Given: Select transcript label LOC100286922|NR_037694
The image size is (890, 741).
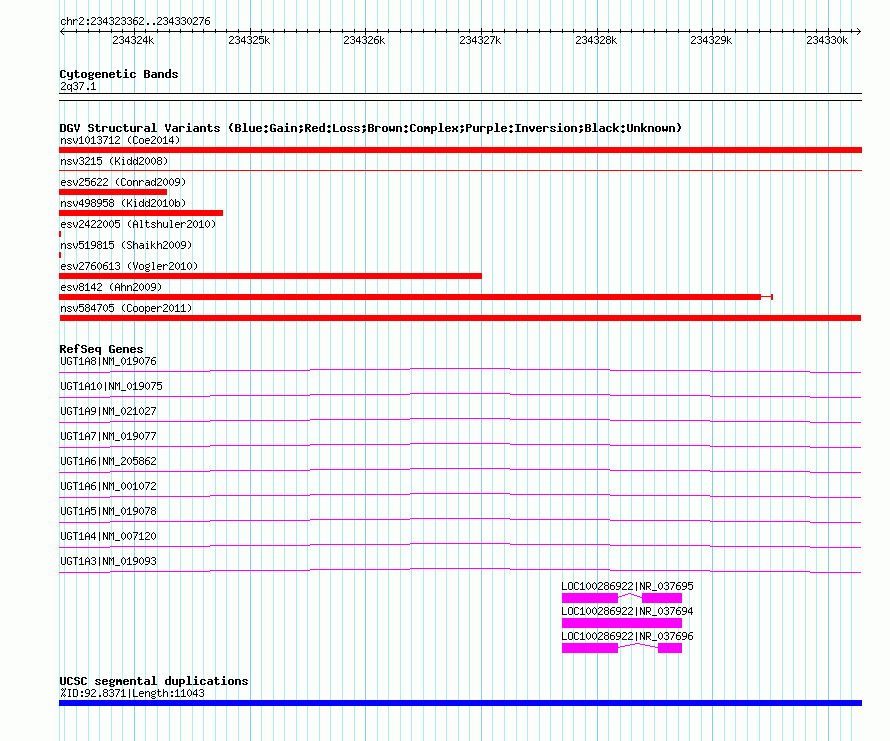Looking at the screenshot, I should [x=627, y=612].
